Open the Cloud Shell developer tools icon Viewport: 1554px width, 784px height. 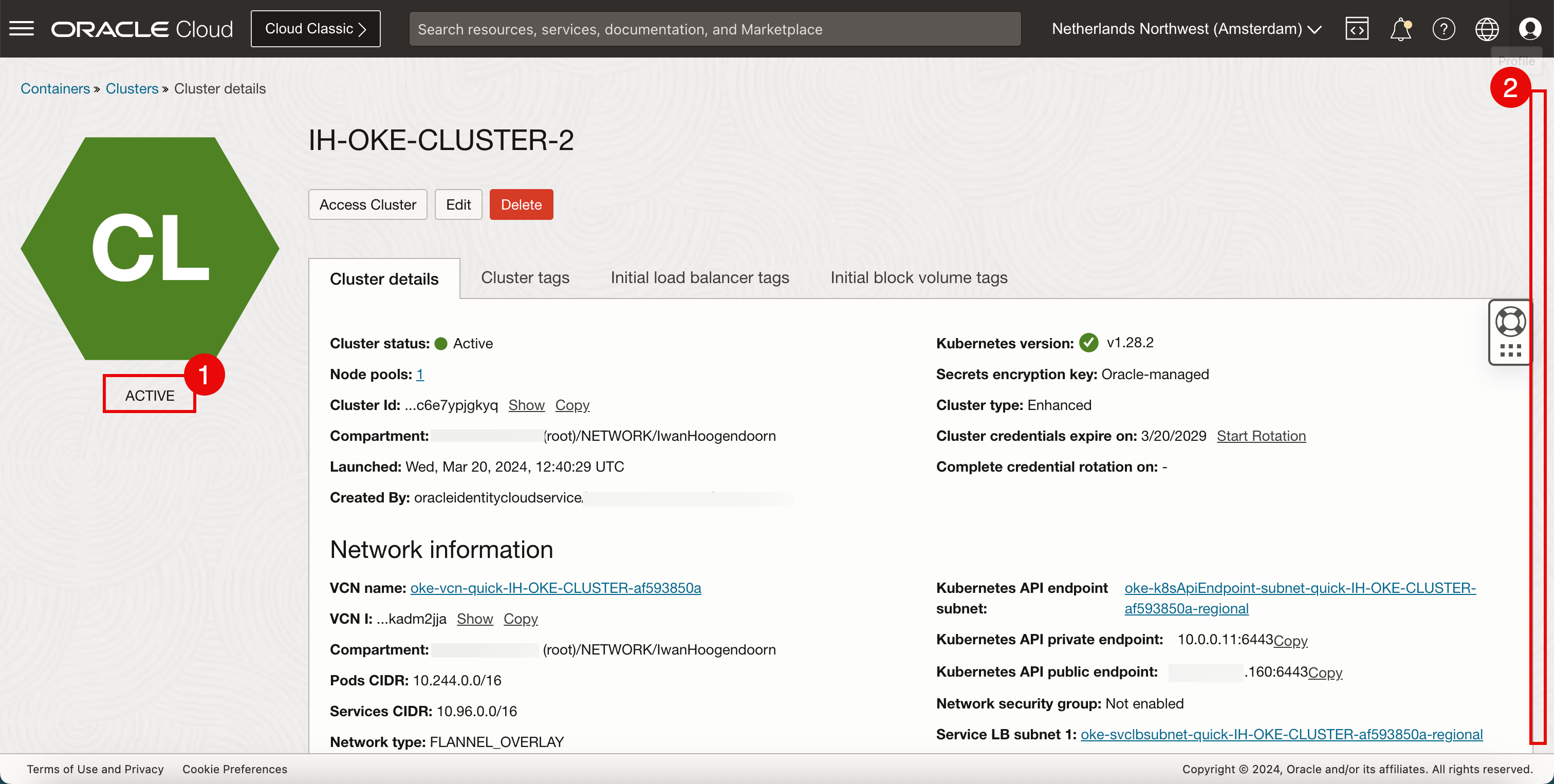pyautogui.click(x=1357, y=28)
